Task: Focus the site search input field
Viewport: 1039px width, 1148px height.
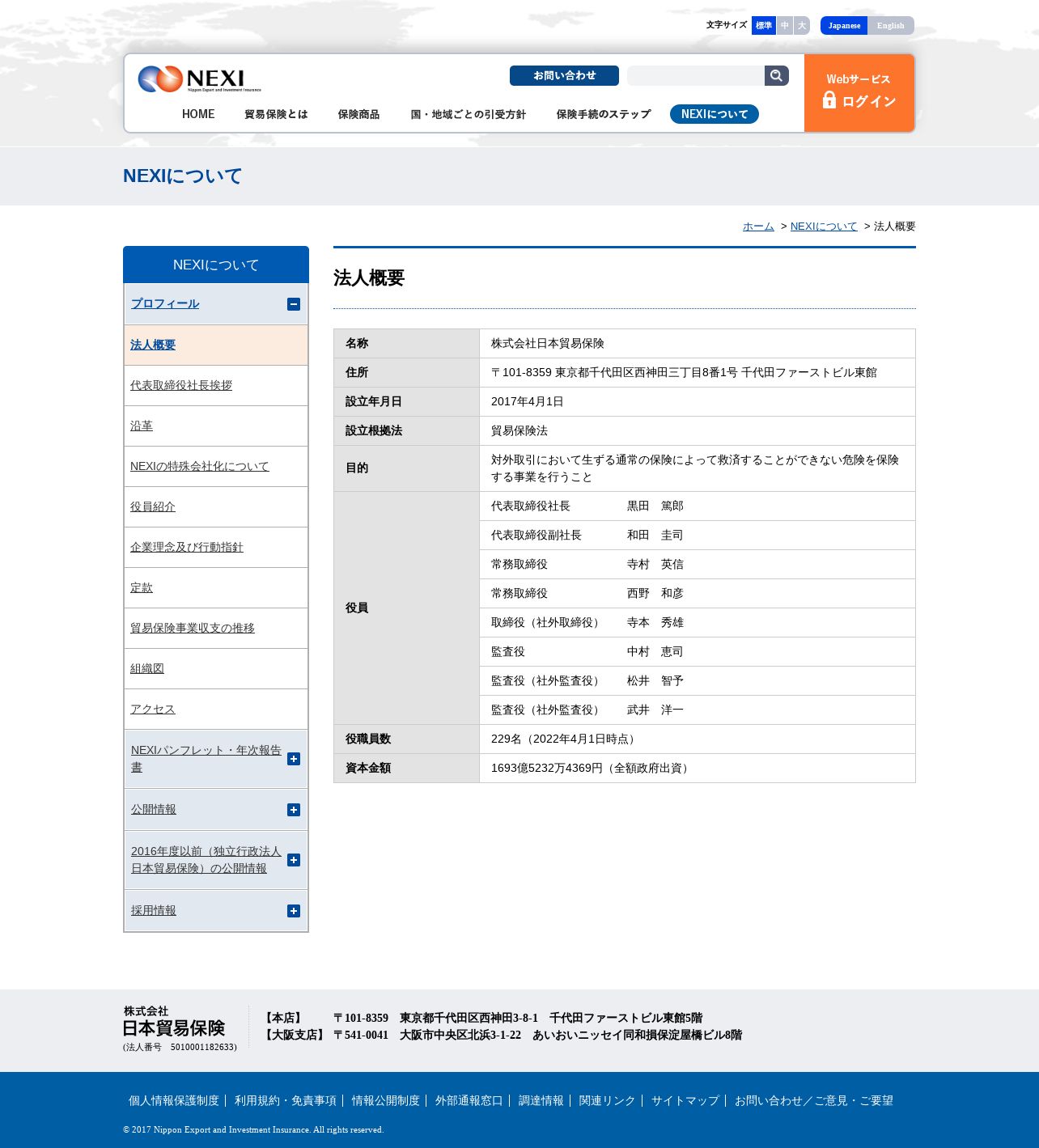Action: (x=696, y=75)
